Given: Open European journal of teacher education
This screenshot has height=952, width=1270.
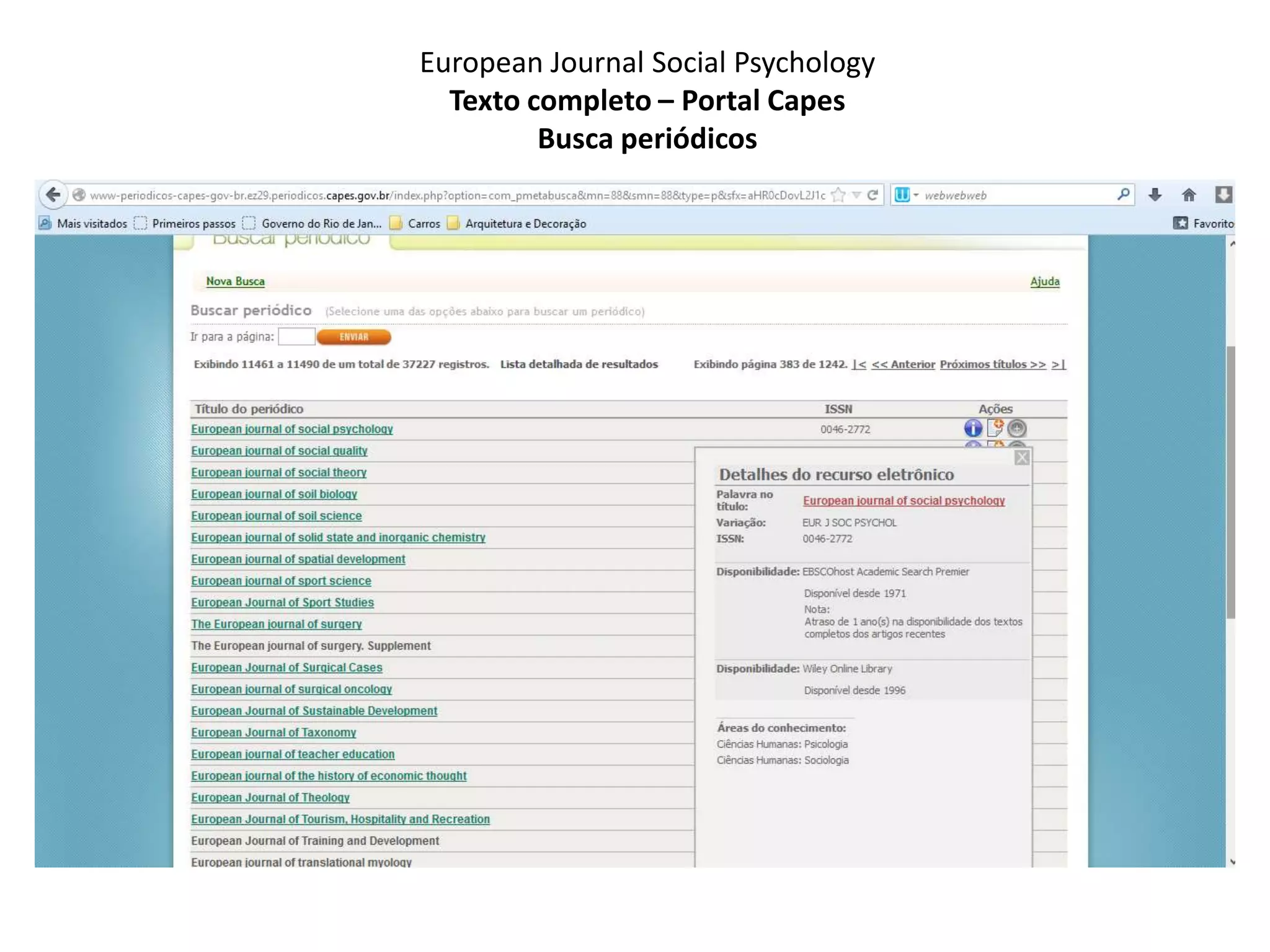Looking at the screenshot, I should coord(293,755).
